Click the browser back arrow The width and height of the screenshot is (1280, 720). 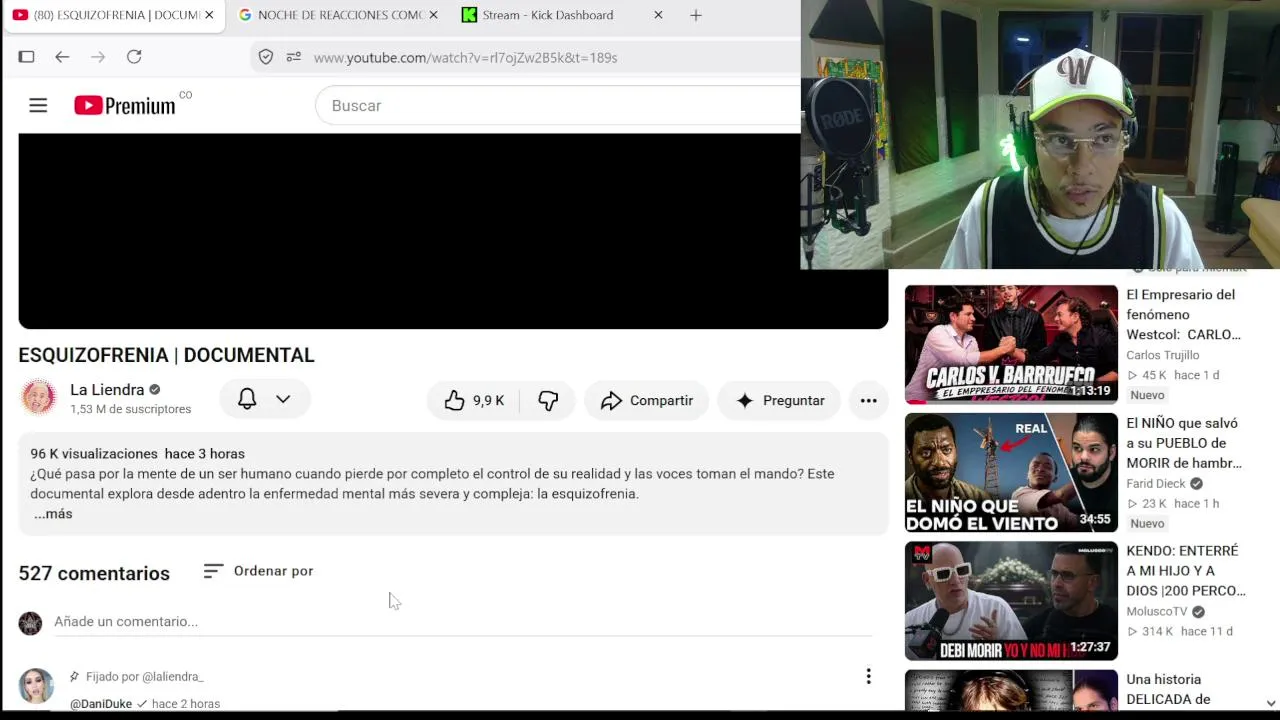click(62, 57)
